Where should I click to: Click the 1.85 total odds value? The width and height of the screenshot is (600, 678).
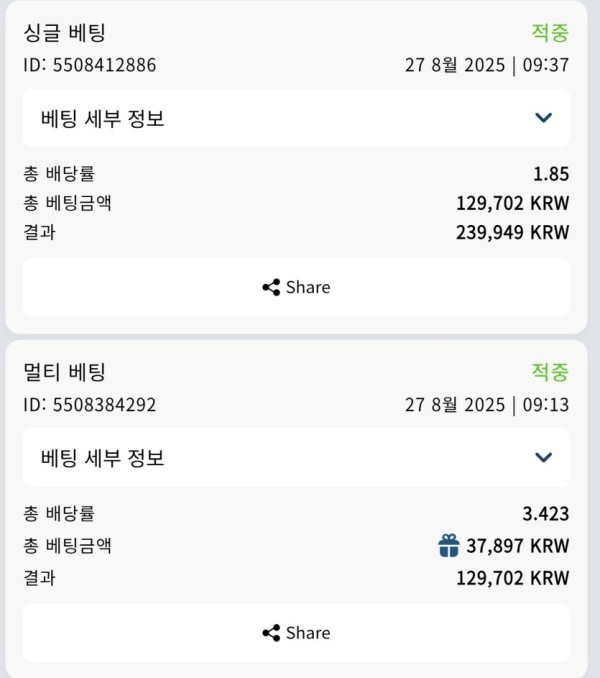(x=551, y=174)
